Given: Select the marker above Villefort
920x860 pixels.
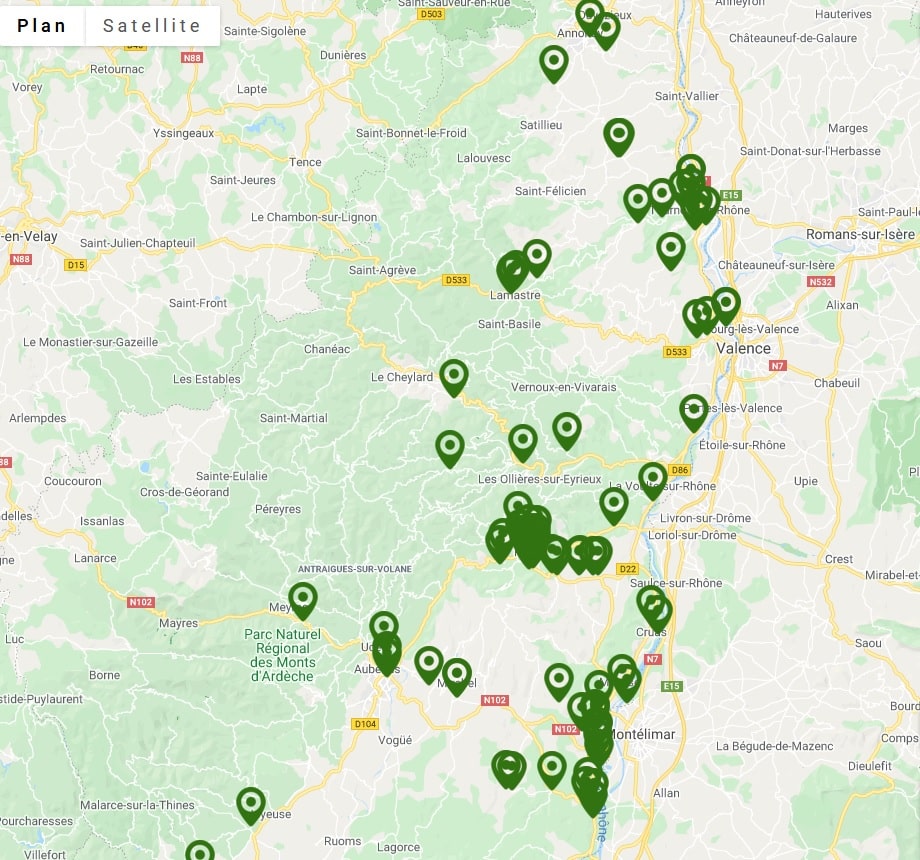Looking at the screenshot, I should pyautogui.click(x=200, y=852).
